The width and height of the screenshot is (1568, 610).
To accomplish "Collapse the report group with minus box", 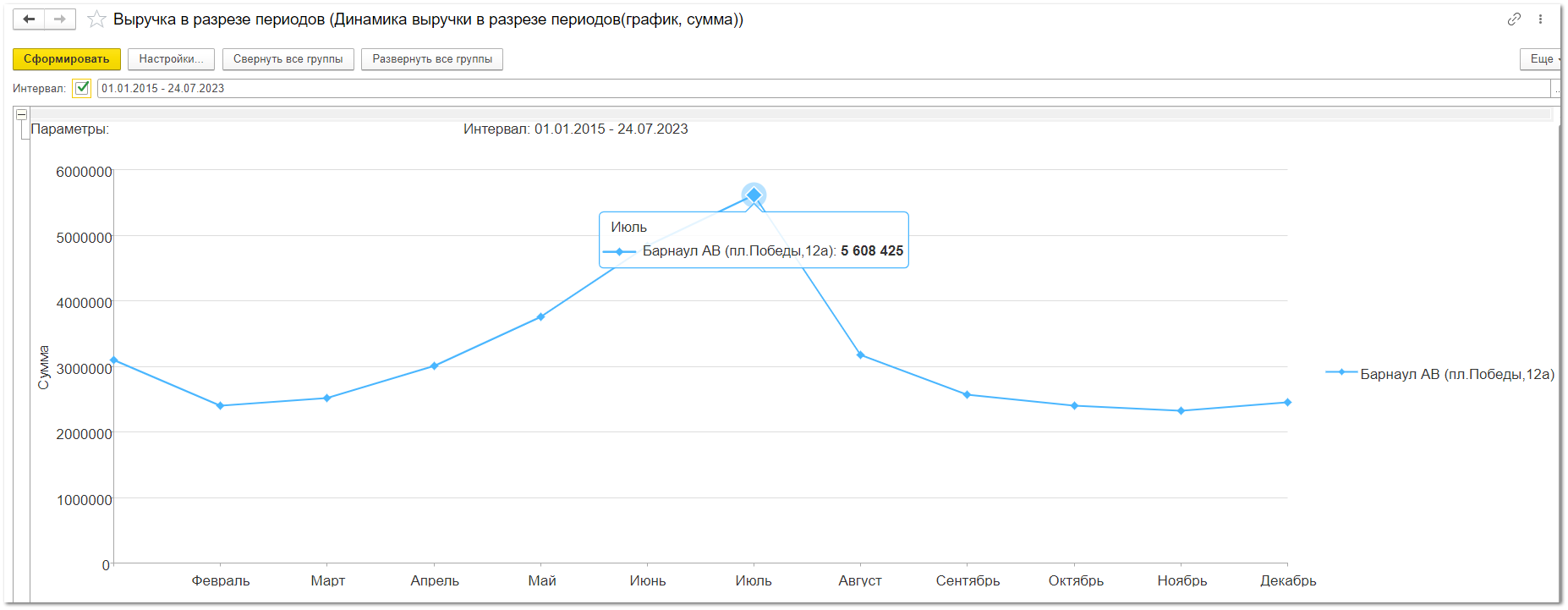I will 22,114.
